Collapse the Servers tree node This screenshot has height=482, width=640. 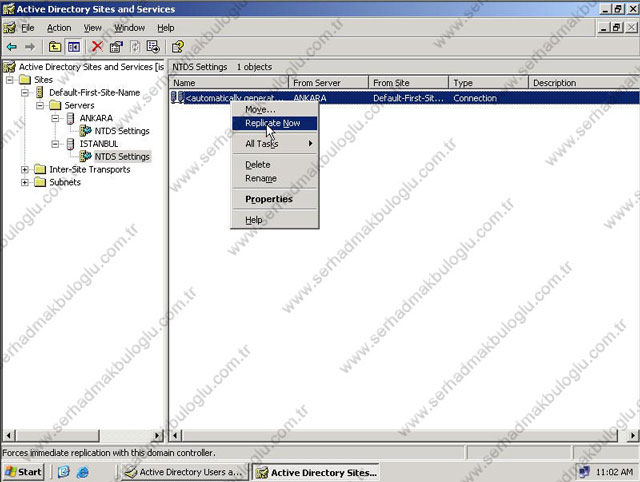pyautogui.click(x=40, y=106)
